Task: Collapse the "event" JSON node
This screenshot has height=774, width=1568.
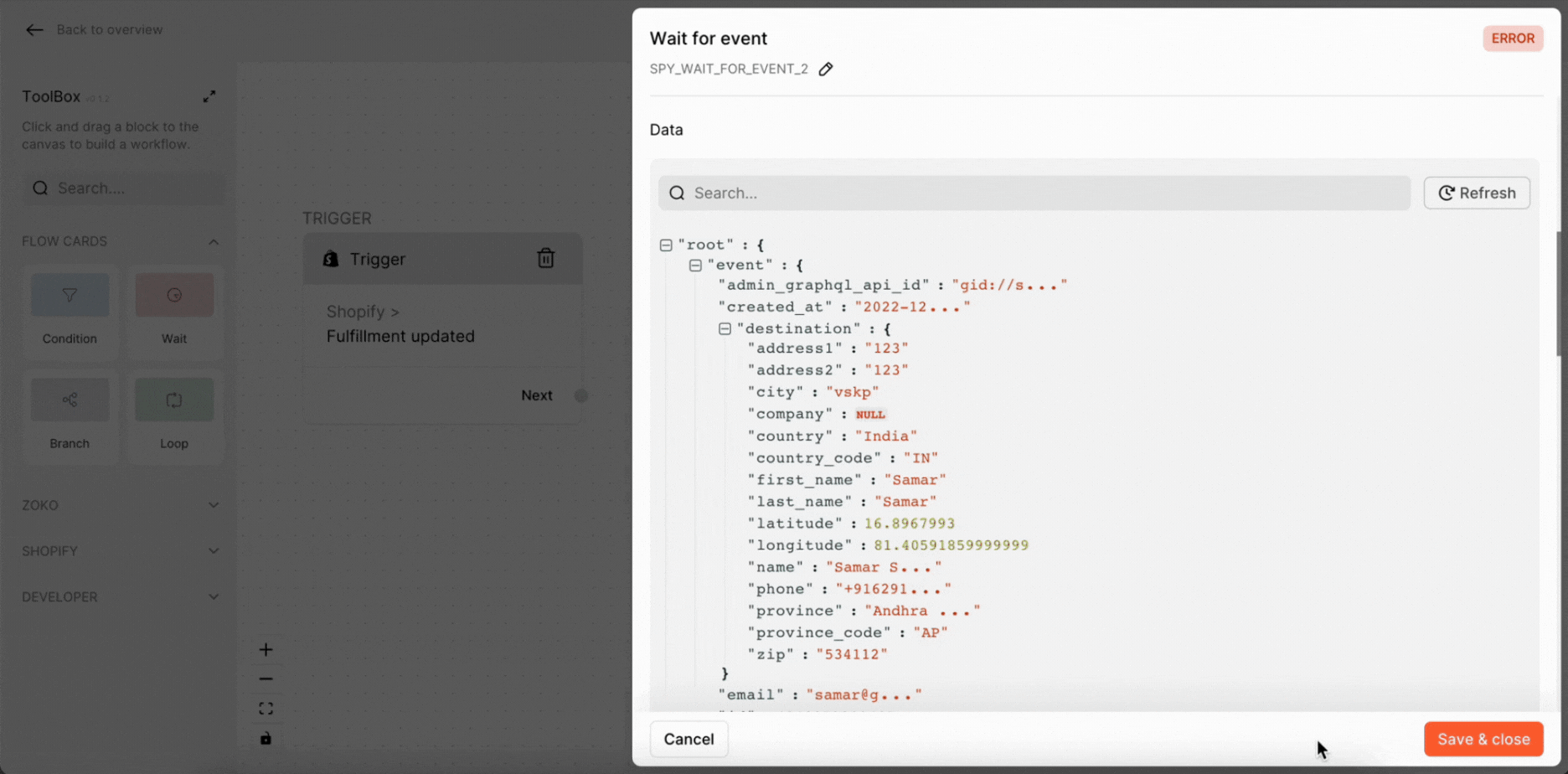Action: (x=695, y=266)
